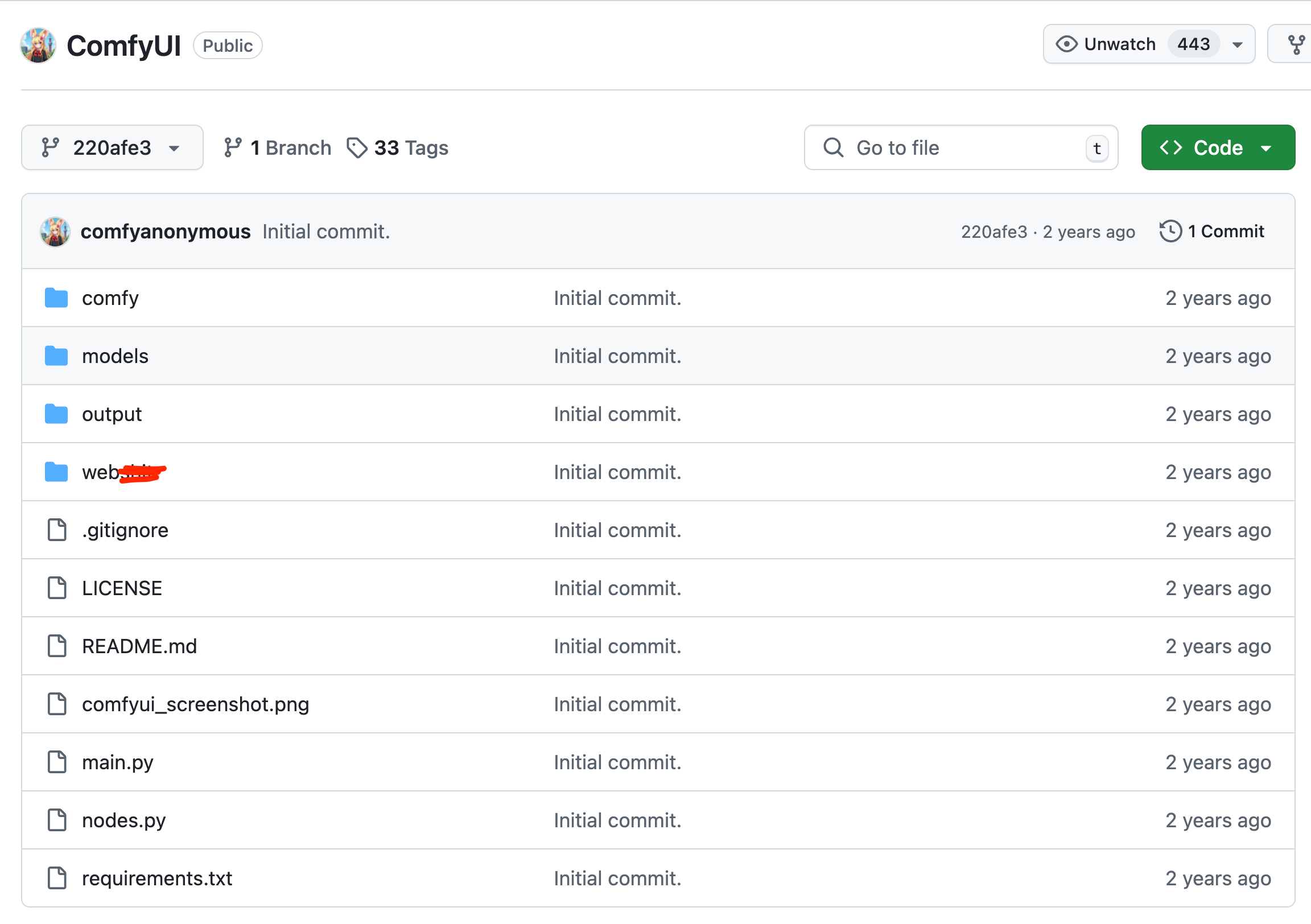
Task: Open the nodes.py file
Action: pyautogui.click(x=124, y=820)
